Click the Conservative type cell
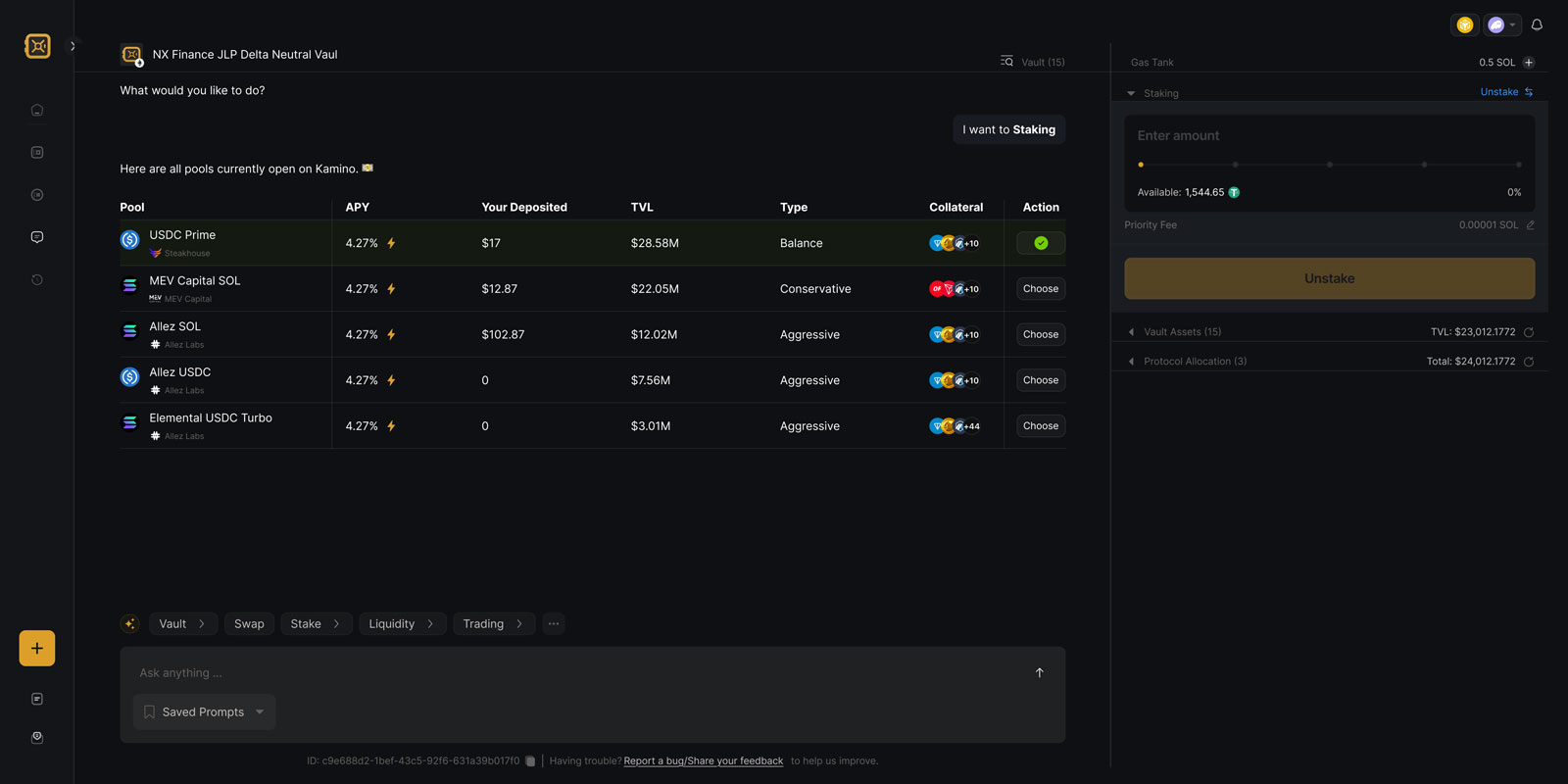1568x784 pixels. click(815, 289)
